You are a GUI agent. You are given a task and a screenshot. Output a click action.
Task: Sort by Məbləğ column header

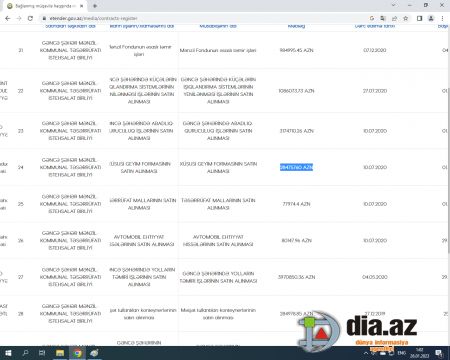pos(296,26)
